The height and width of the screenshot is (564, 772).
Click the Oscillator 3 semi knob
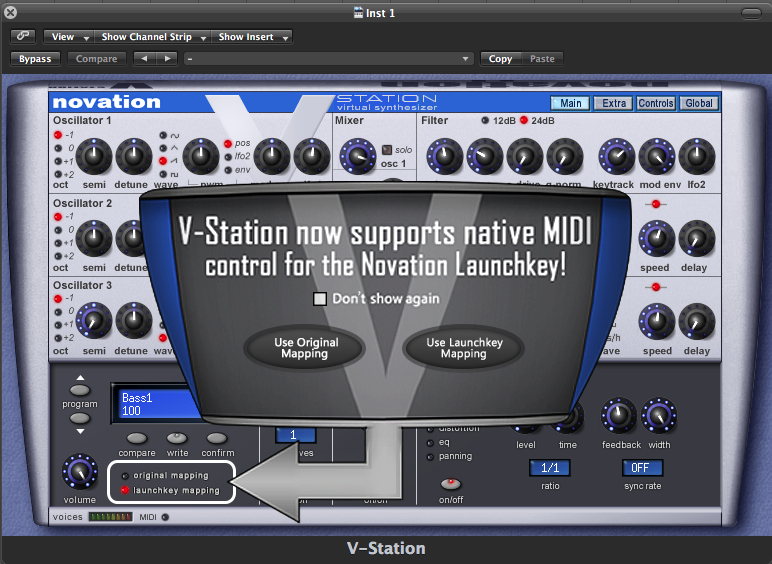coord(94,321)
